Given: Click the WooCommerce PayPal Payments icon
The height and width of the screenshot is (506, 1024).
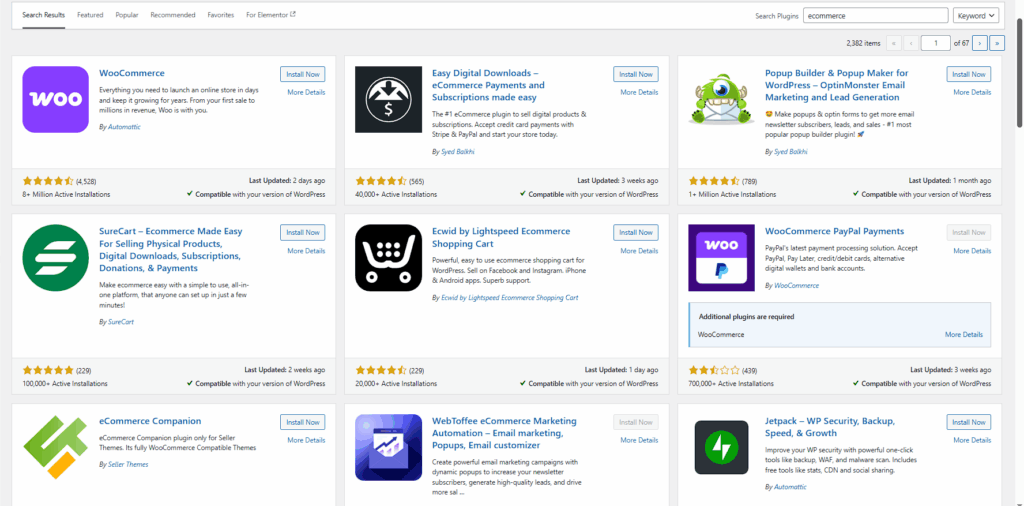Looking at the screenshot, I should click(722, 258).
